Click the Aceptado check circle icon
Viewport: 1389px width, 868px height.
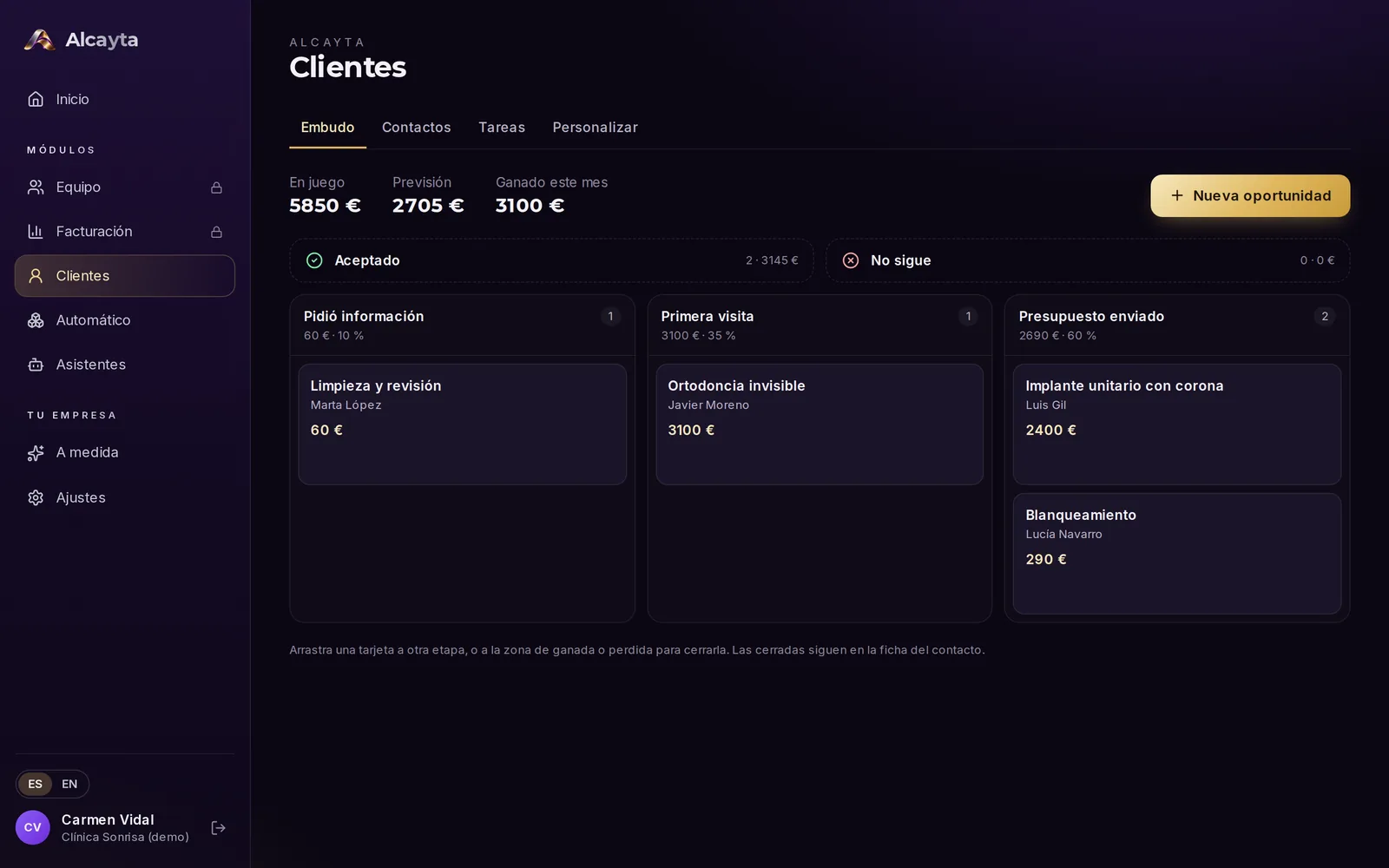(x=314, y=260)
